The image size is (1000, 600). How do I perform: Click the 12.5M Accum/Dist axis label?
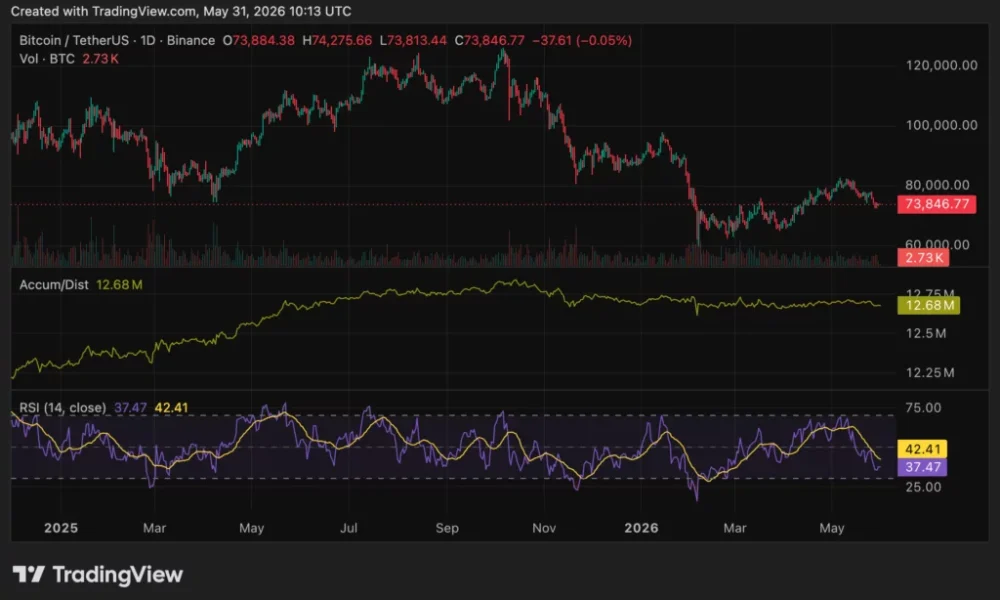click(926, 333)
